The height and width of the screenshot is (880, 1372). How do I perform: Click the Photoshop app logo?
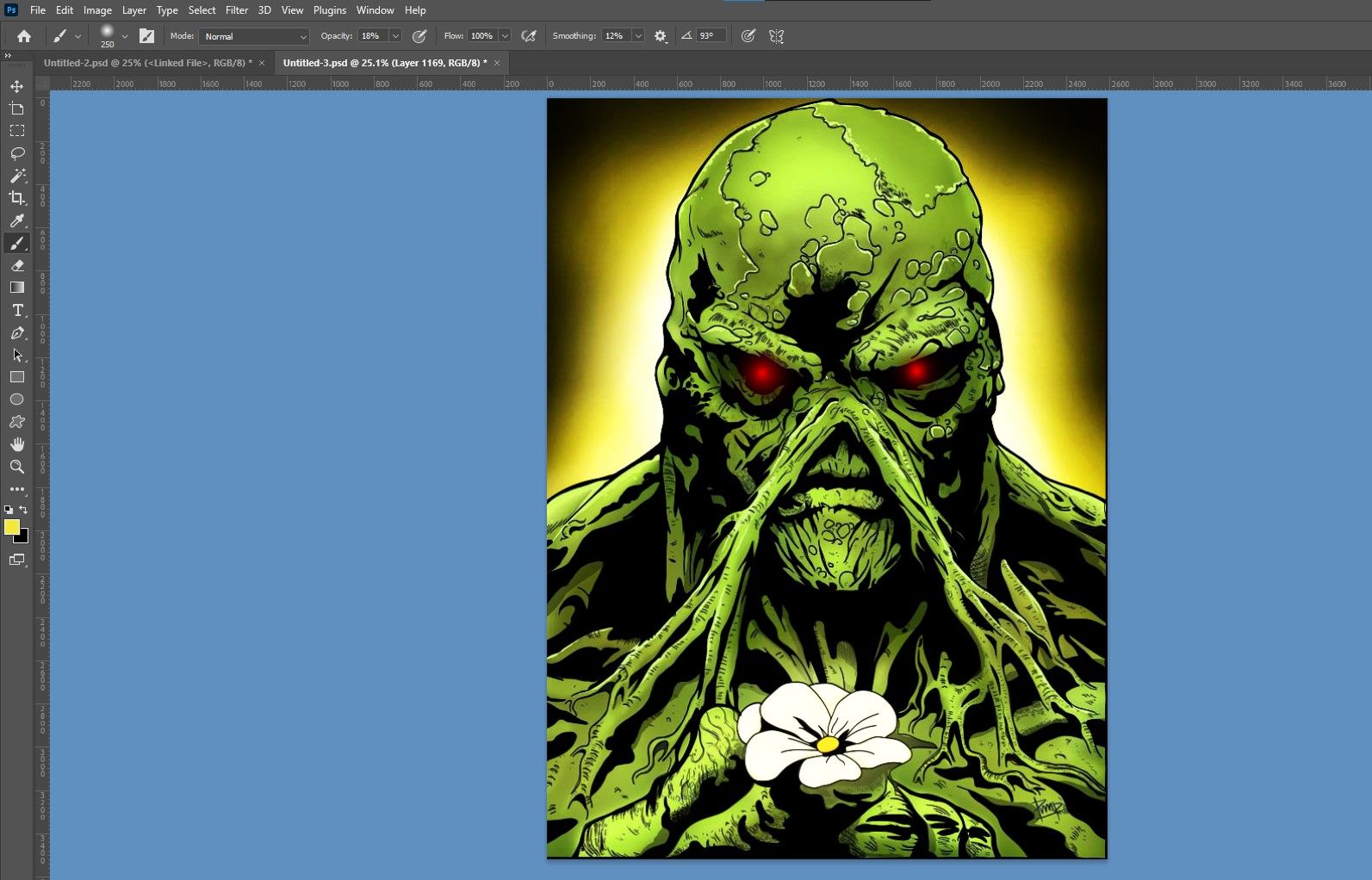(11, 10)
